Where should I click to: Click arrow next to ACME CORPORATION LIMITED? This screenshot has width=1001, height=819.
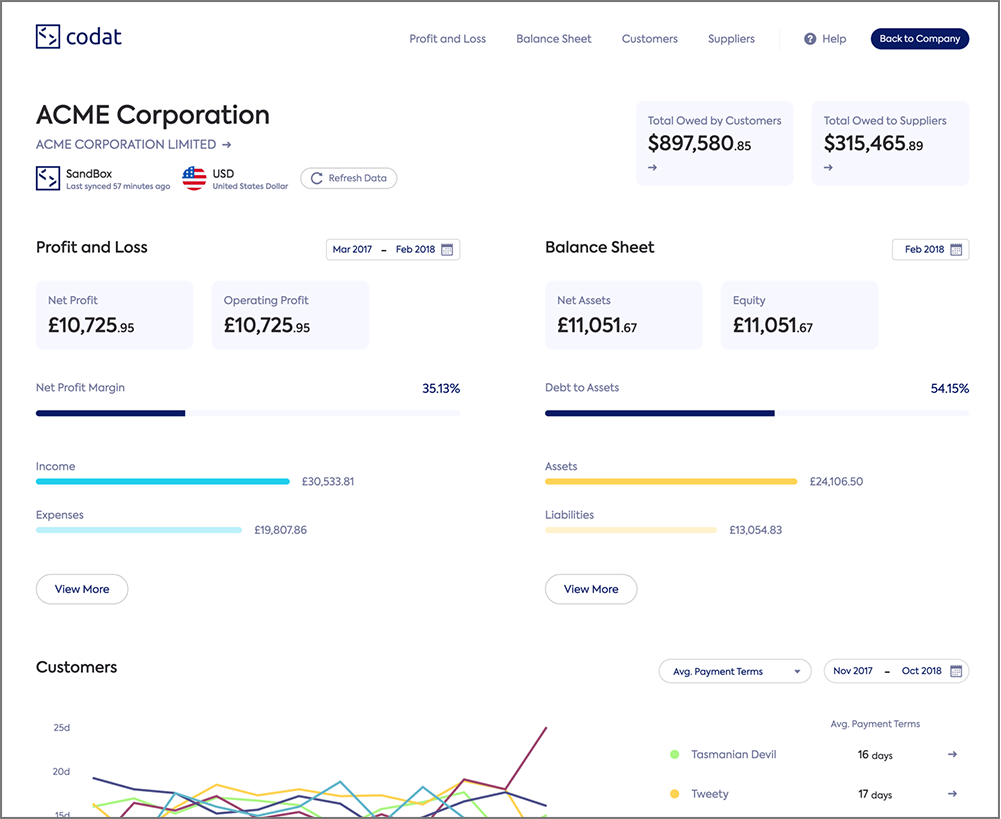[x=226, y=145]
